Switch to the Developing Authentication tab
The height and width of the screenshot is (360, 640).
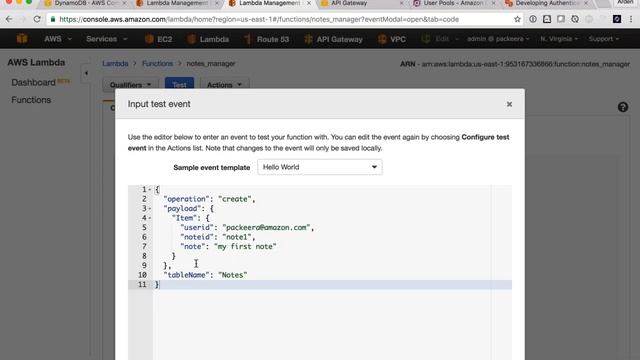(x=546, y=4)
